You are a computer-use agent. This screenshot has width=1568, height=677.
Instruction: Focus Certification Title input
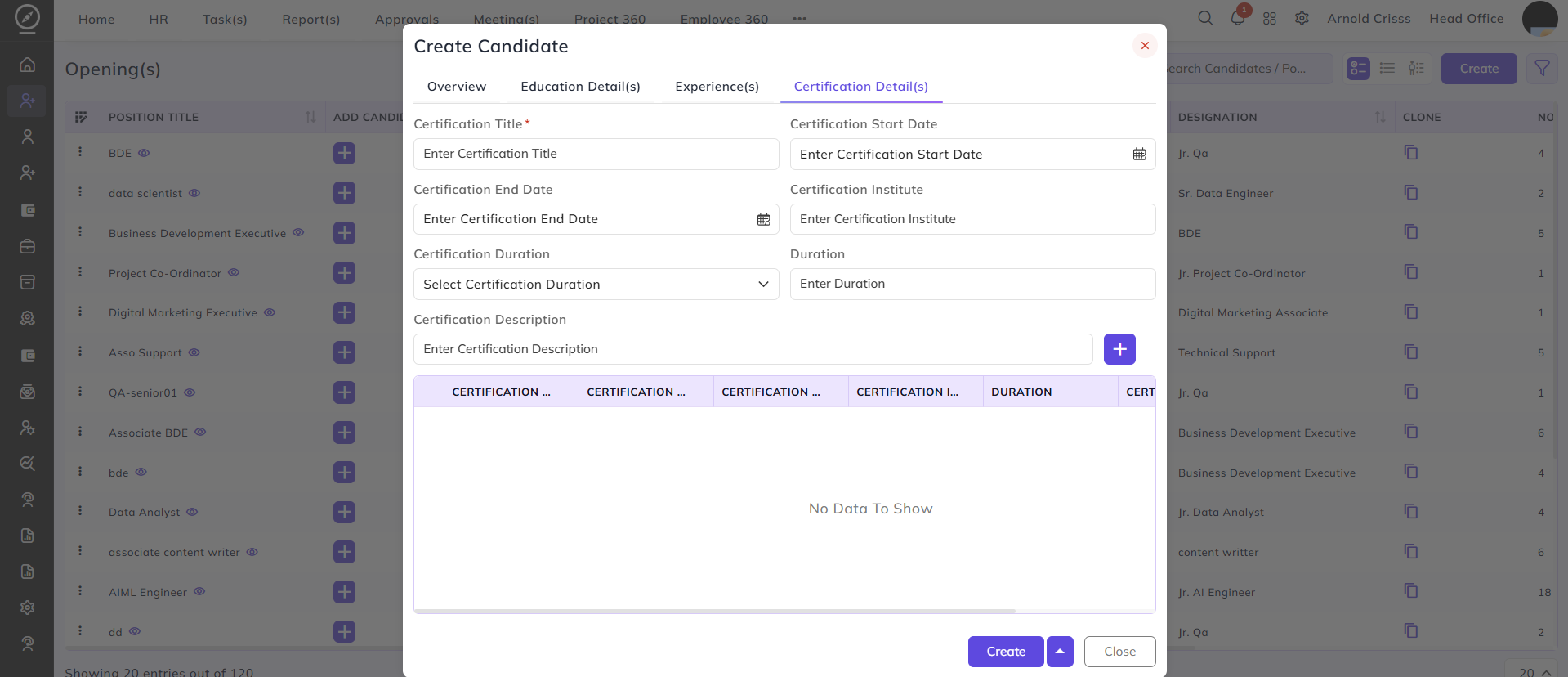(596, 154)
